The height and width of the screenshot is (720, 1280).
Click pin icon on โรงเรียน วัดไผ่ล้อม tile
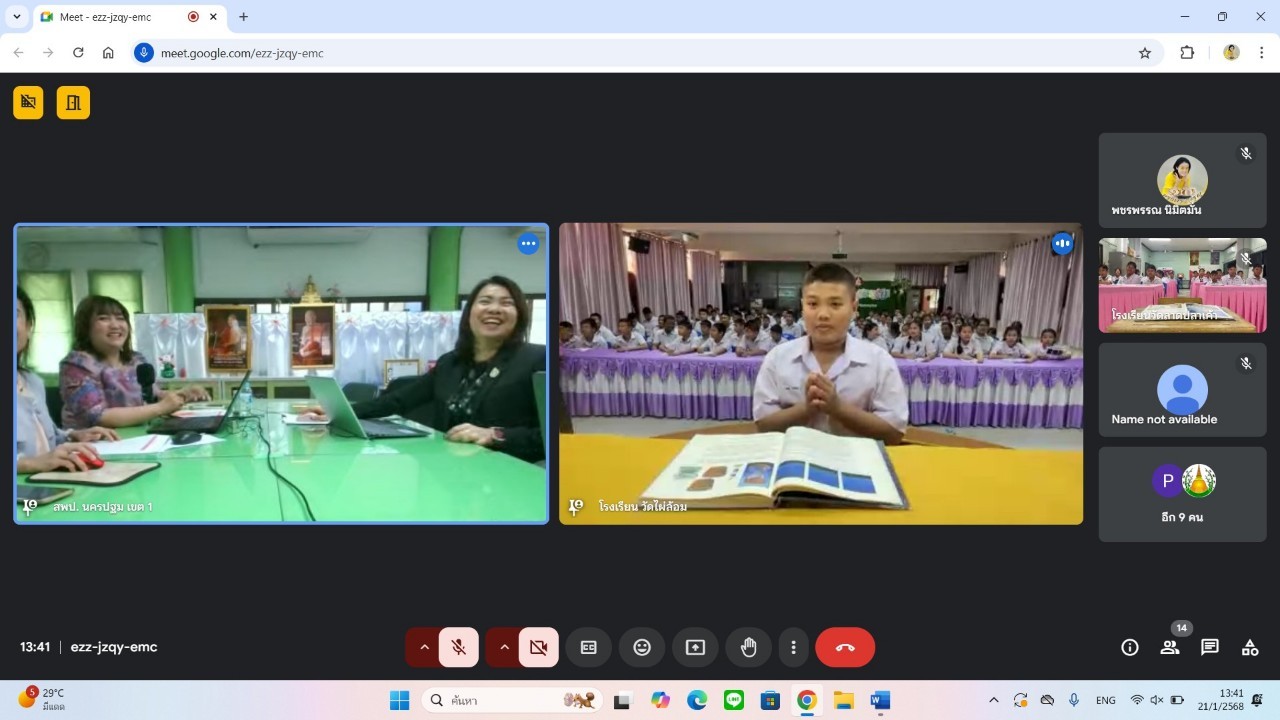click(x=575, y=507)
